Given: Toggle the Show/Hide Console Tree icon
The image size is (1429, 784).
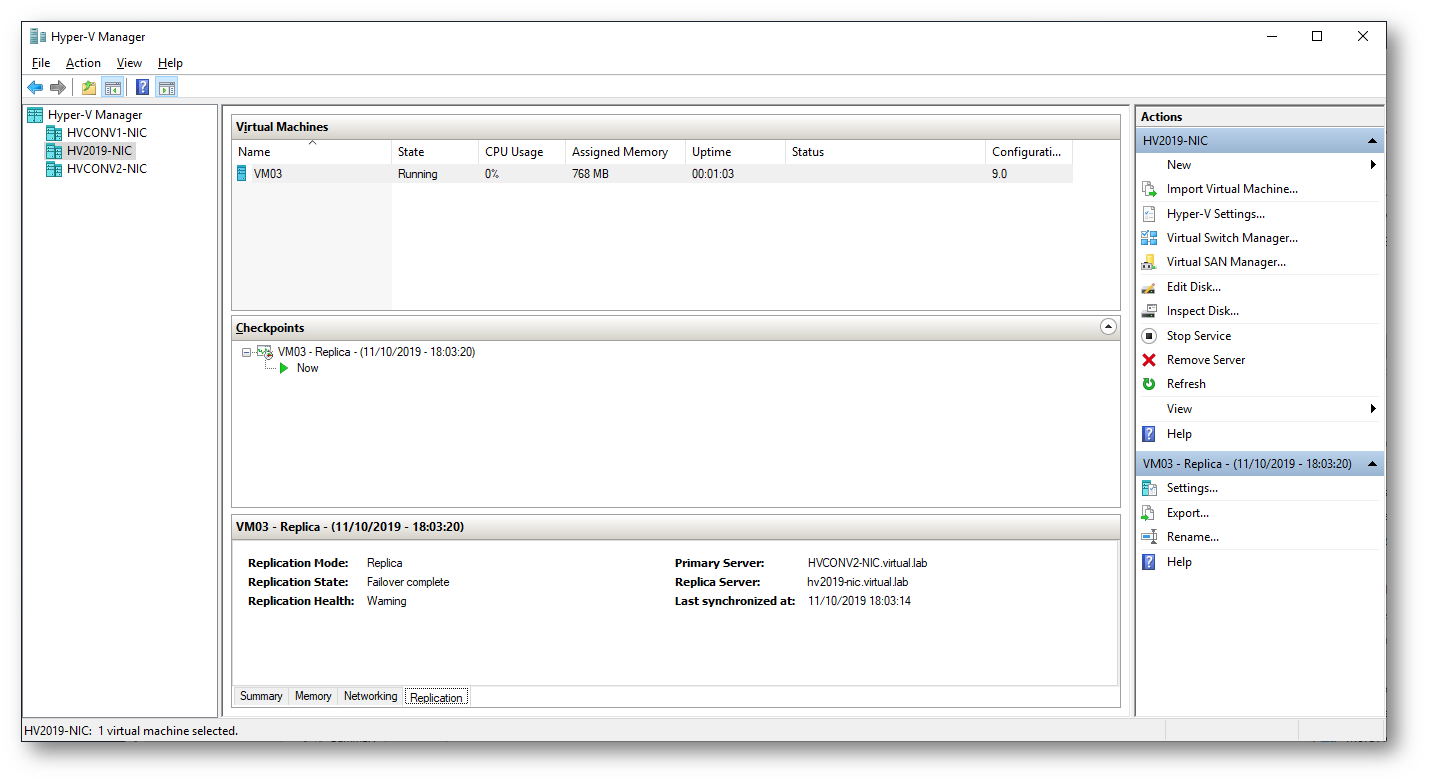Looking at the screenshot, I should pyautogui.click(x=113, y=88).
